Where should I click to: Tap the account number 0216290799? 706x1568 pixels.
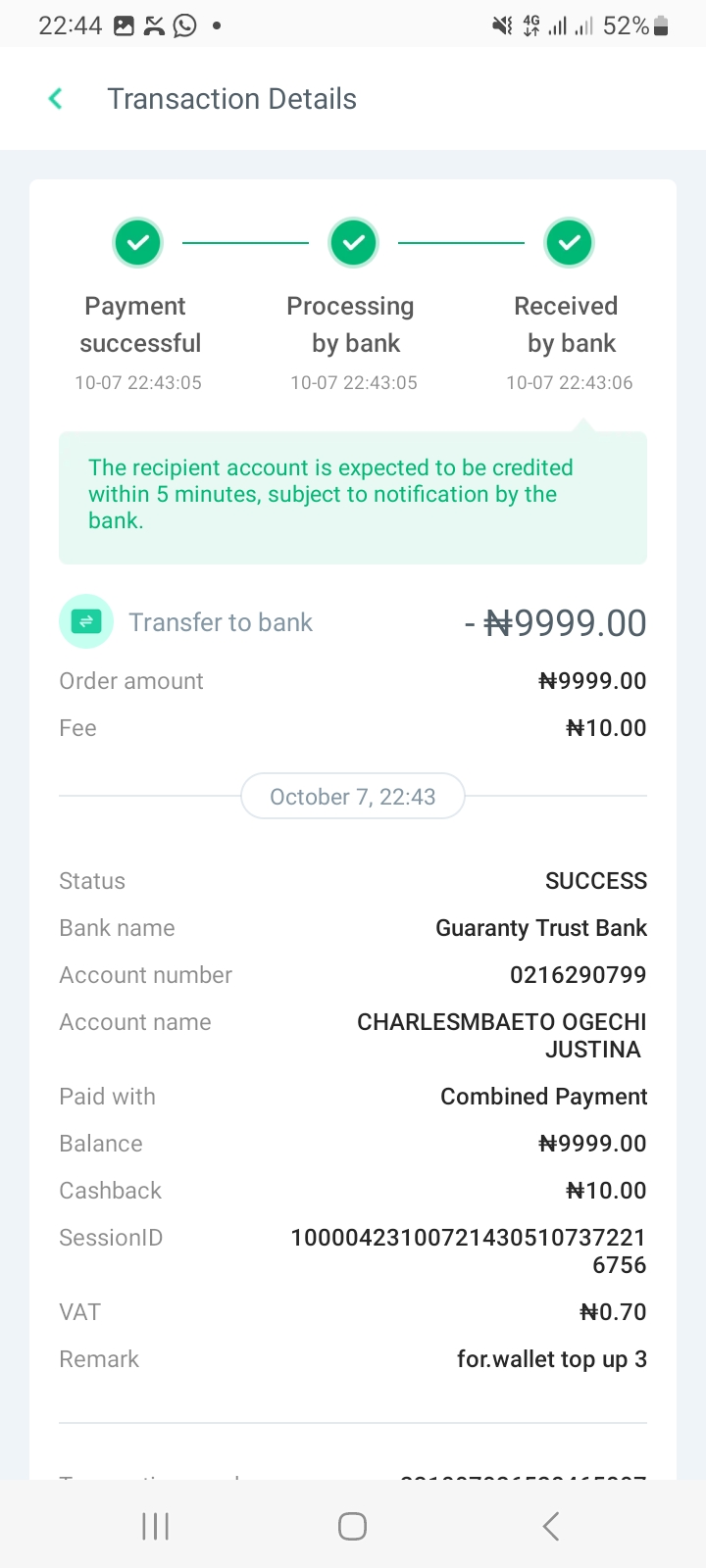pyautogui.click(x=578, y=975)
